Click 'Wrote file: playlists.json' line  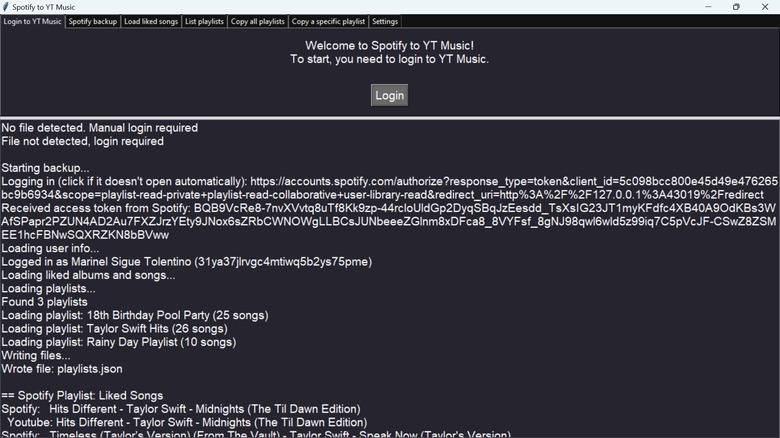point(62,369)
